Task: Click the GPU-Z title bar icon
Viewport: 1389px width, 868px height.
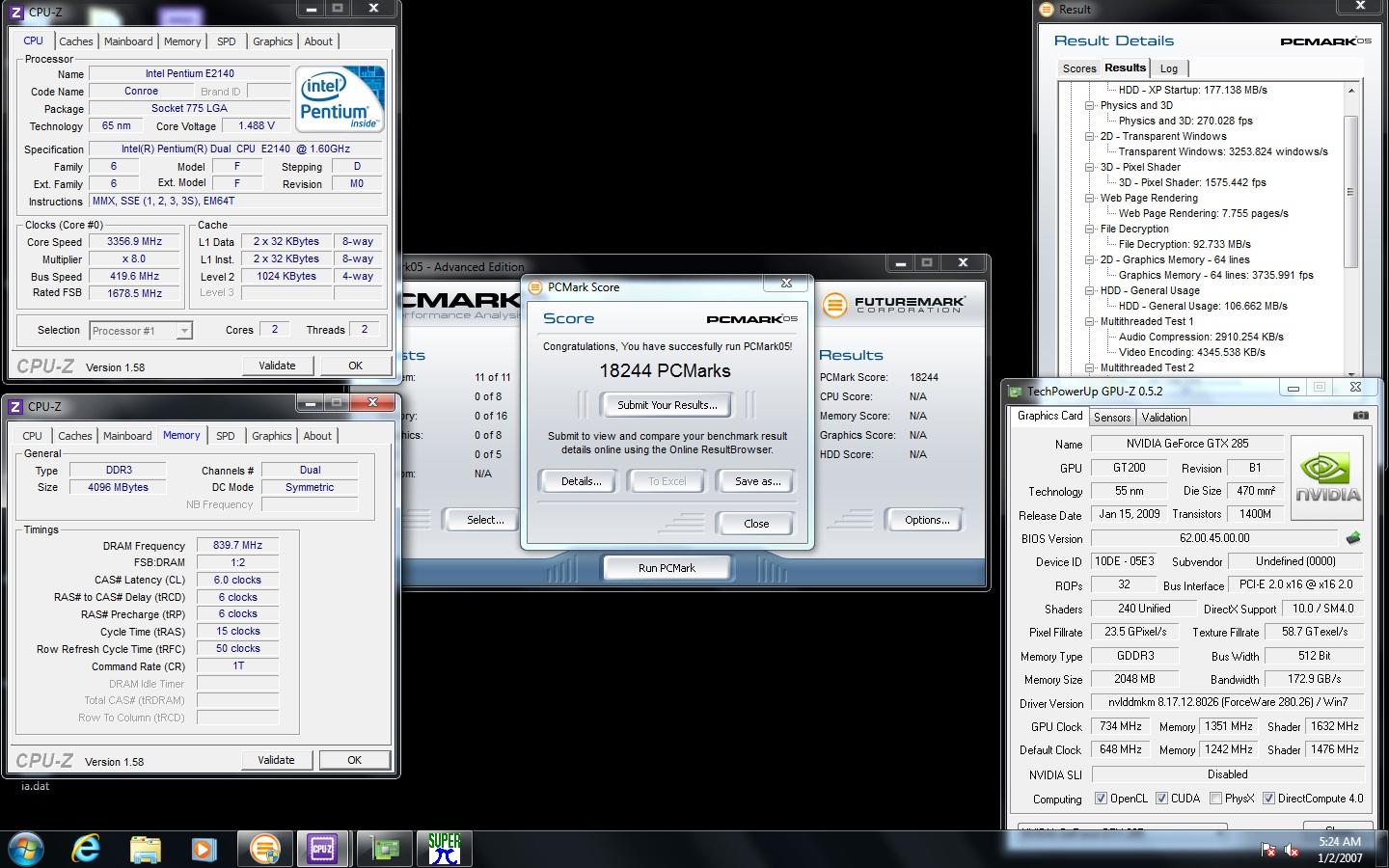Action: pos(1016,391)
